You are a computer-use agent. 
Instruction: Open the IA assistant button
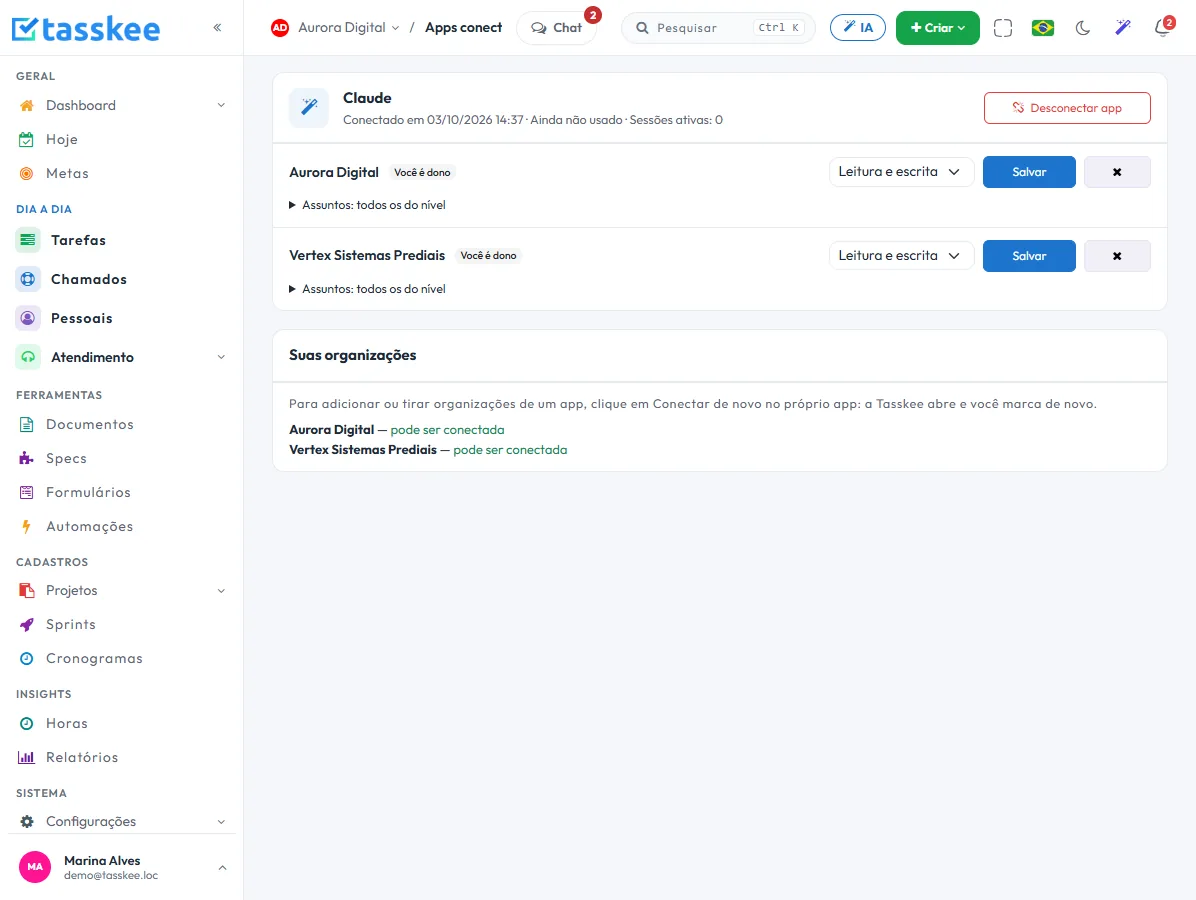coord(857,27)
